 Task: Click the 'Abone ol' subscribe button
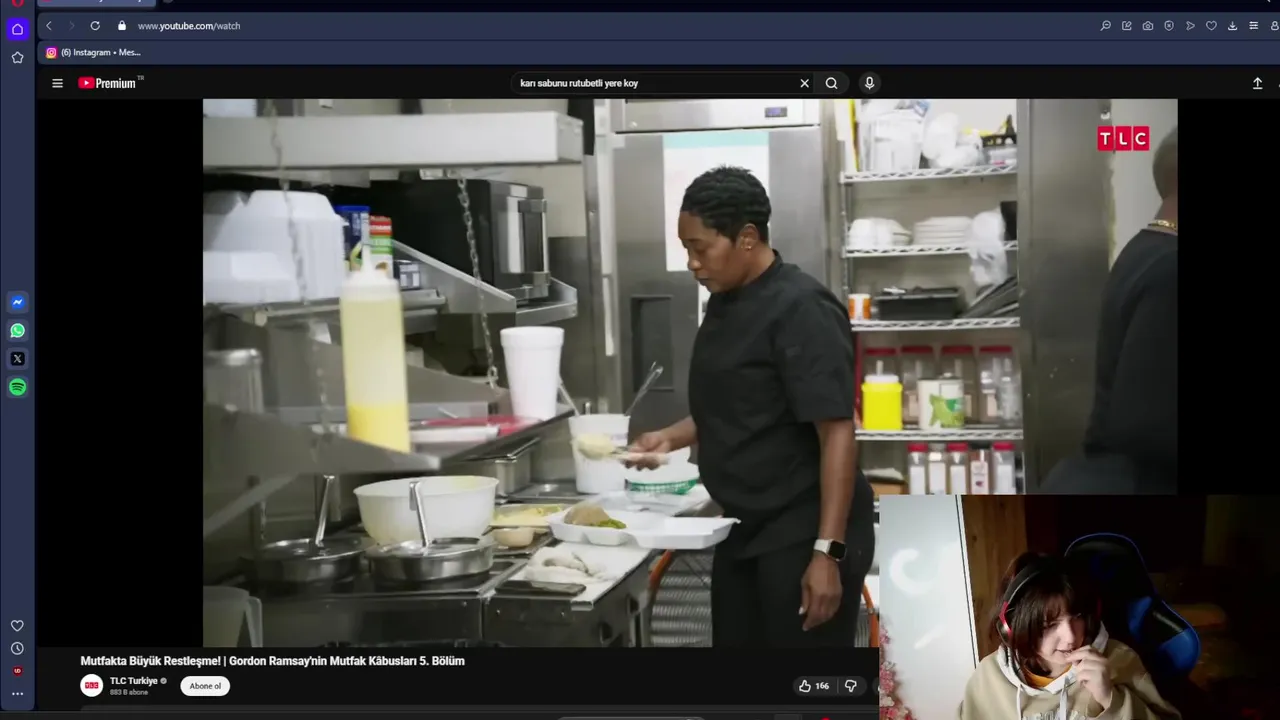pyautogui.click(x=205, y=686)
